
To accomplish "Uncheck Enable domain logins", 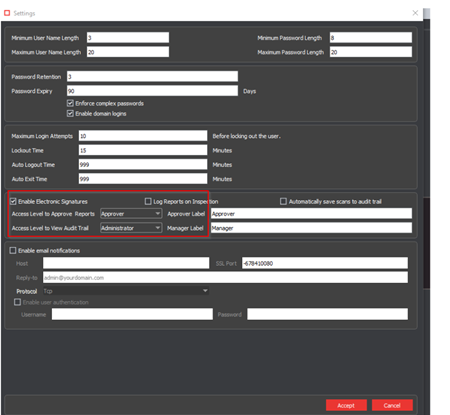I will (x=70, y=114).
